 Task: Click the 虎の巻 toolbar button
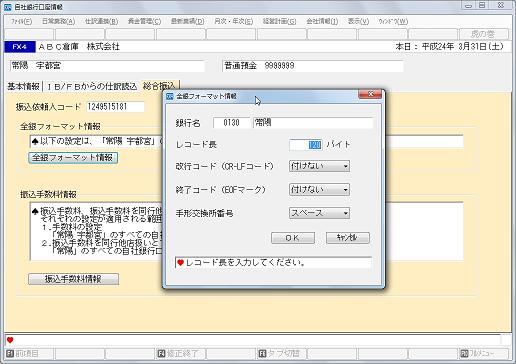(484, 34)
